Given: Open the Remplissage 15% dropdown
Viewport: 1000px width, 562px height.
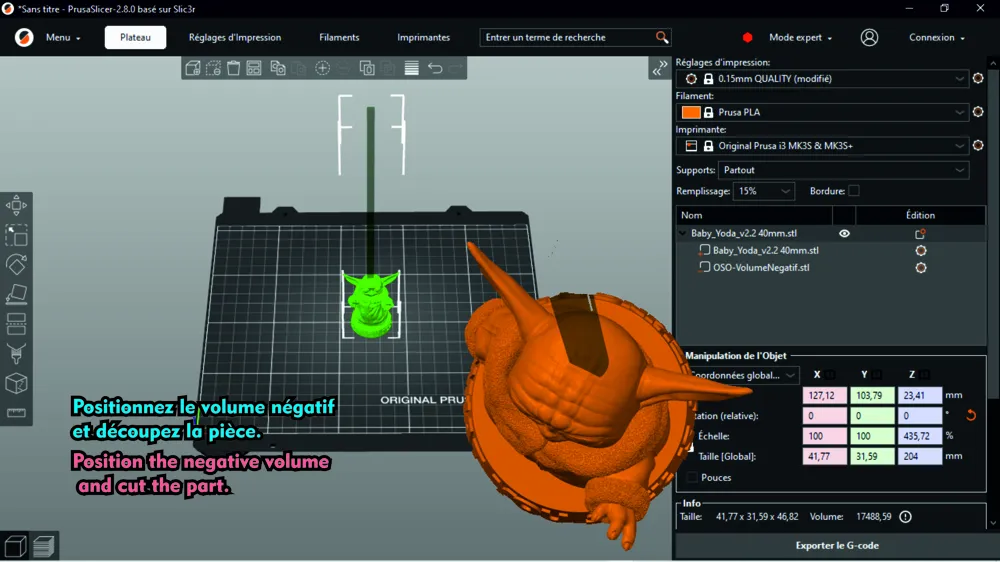Looking at the screenshot, I should pos(763,191).
